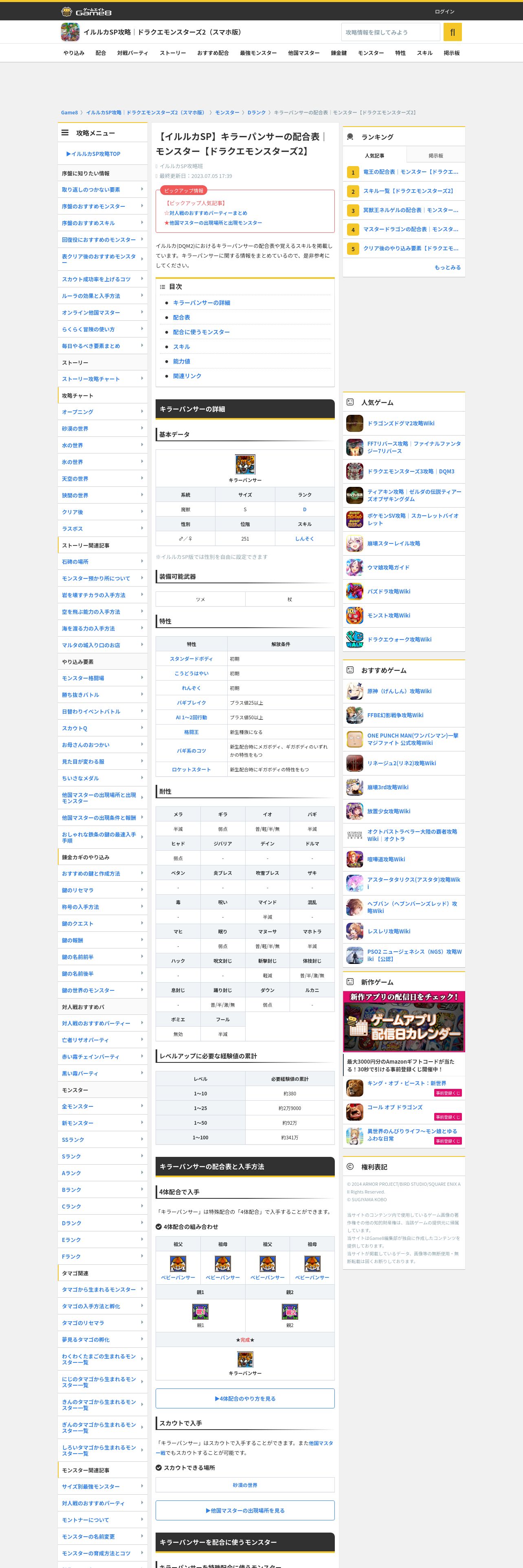Open 錬金鍵 nav menu item
Viewport: 523px width, 1568px height.
tap(339, 53)
